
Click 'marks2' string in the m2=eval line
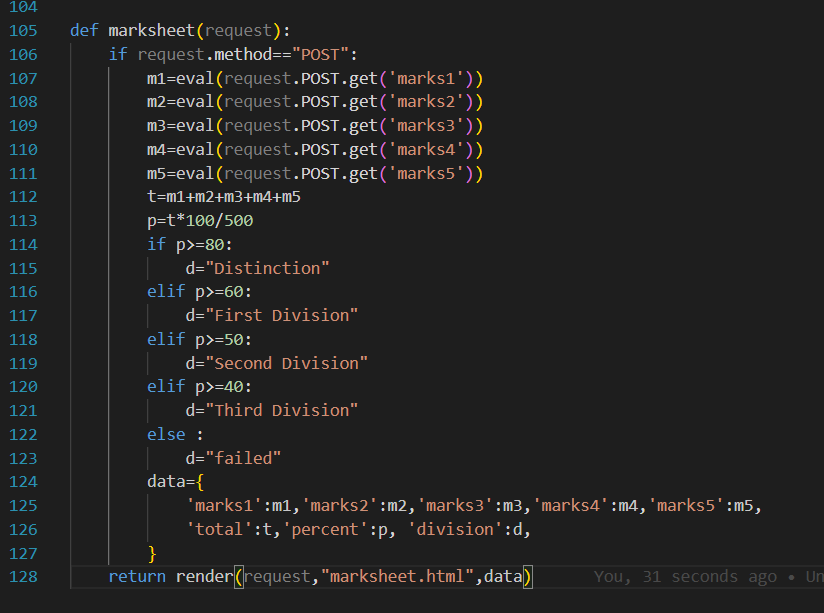[426, 101]
